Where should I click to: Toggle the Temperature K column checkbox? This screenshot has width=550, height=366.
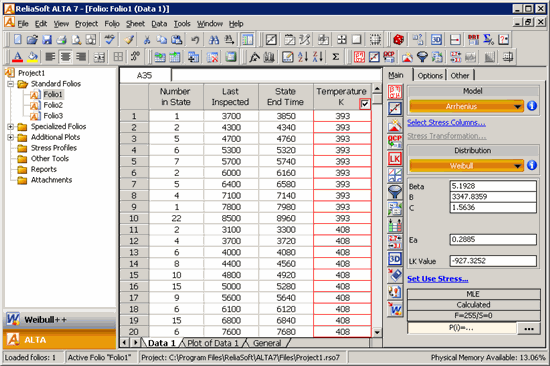tap(365, 104)
